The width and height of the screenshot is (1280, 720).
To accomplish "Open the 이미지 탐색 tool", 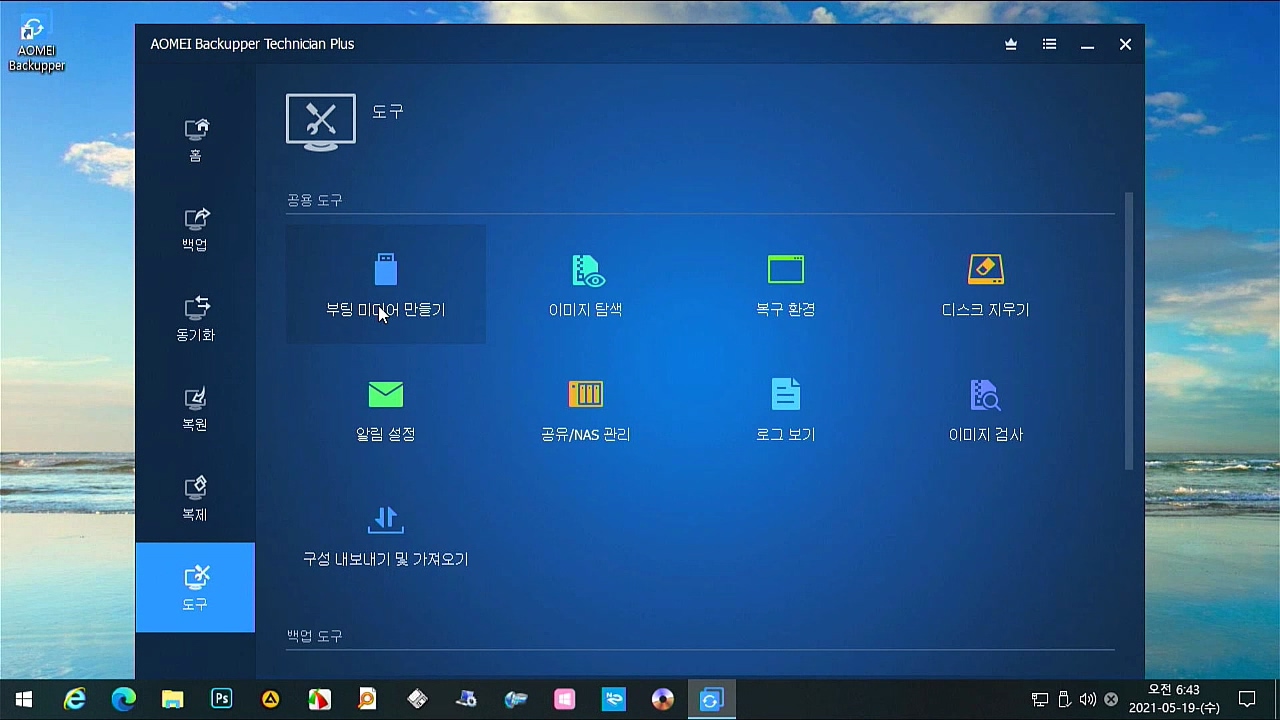I will (x=585, y=284).
